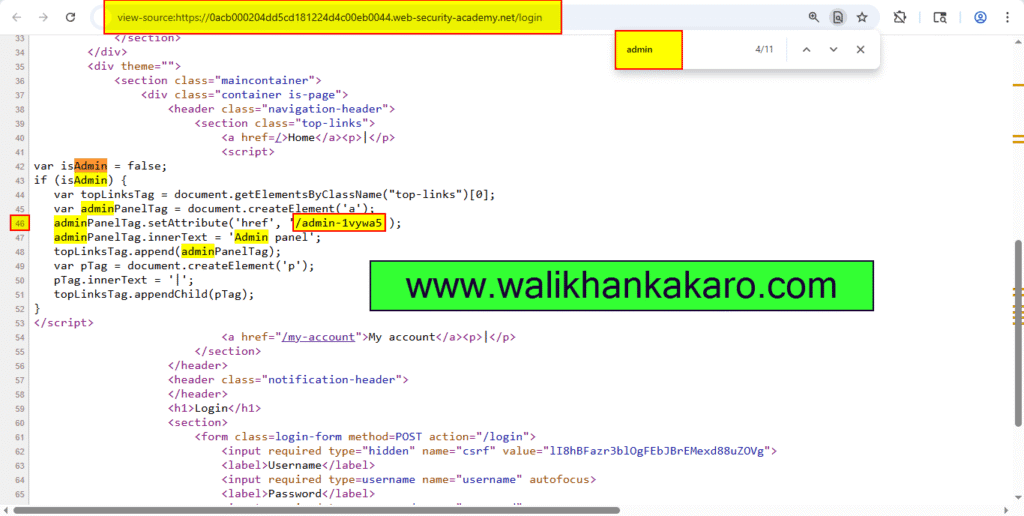
Task: Click line number 46 in the gutter
Action: (20, 223)
